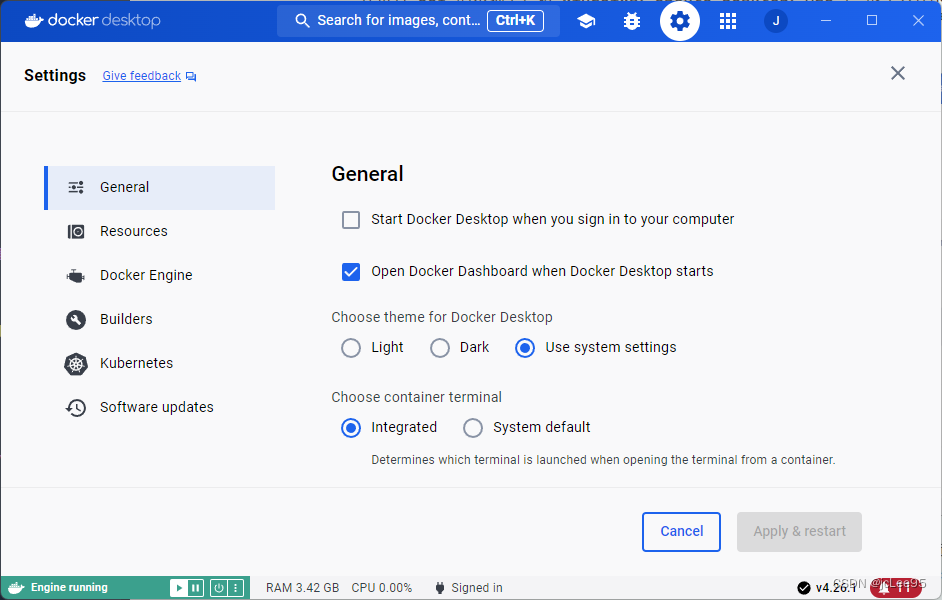942x600 pixels.
Task: Open the Extensions grid icon
Action: click(728, 21)
